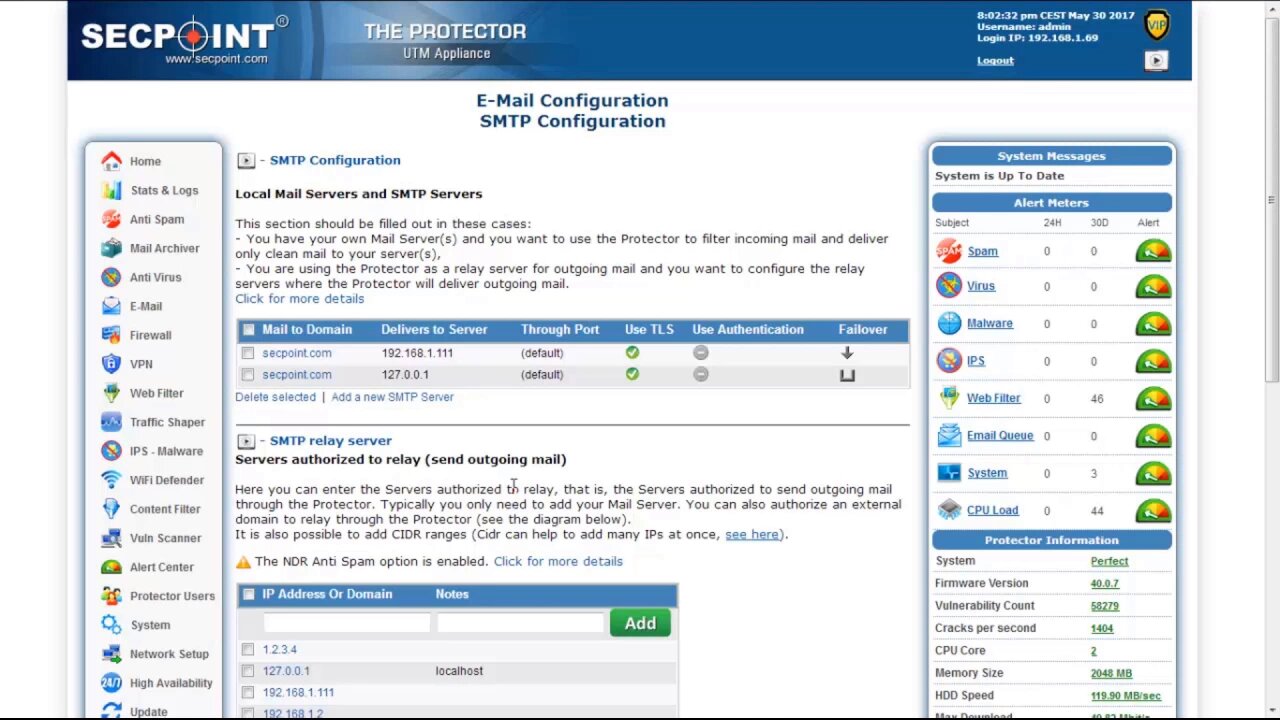Screen dimensions: 1280x720
Task: Click the Firmware Version 40.0.7 link
Action: 1105,583
